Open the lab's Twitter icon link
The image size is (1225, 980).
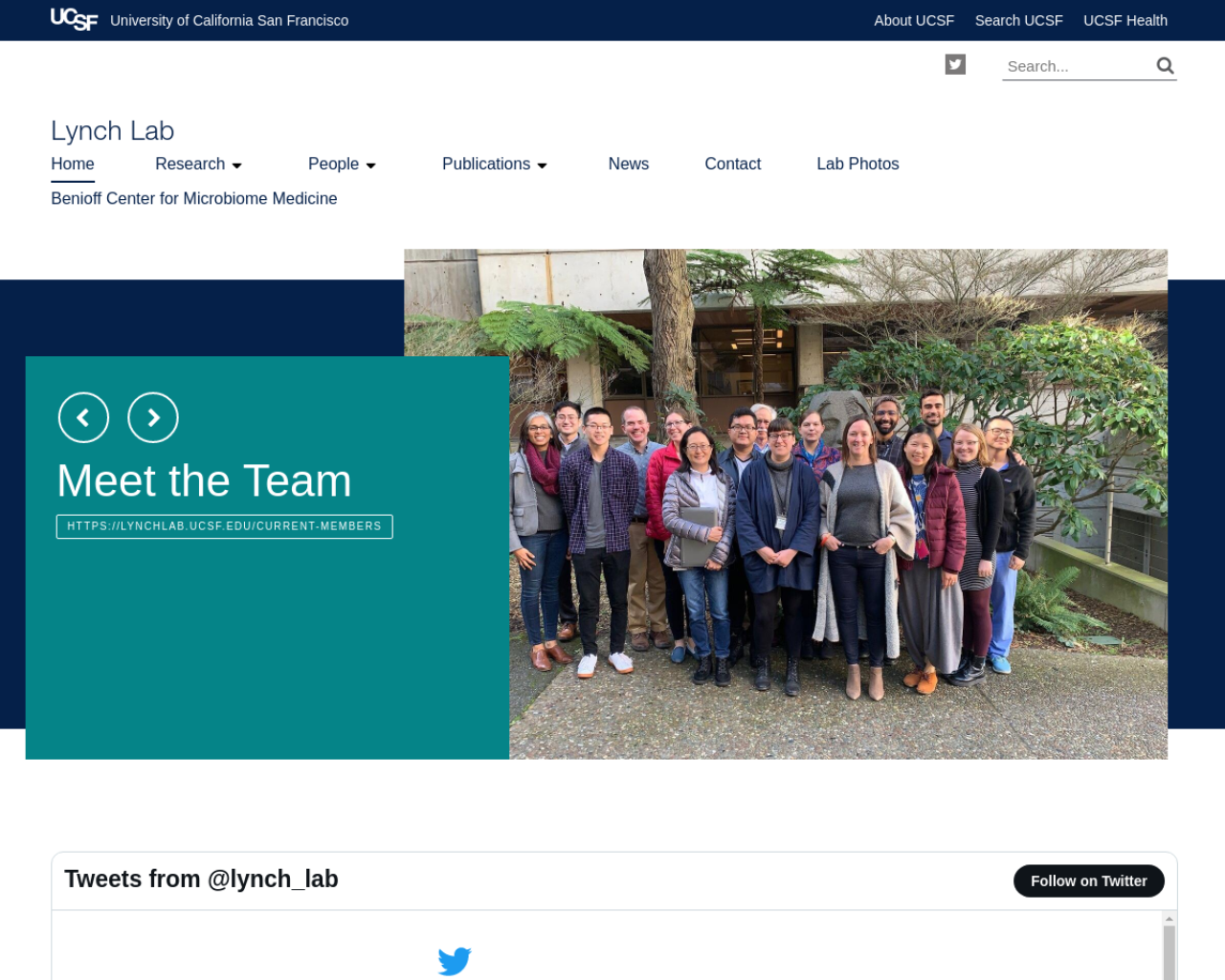(x=955, y=64)
